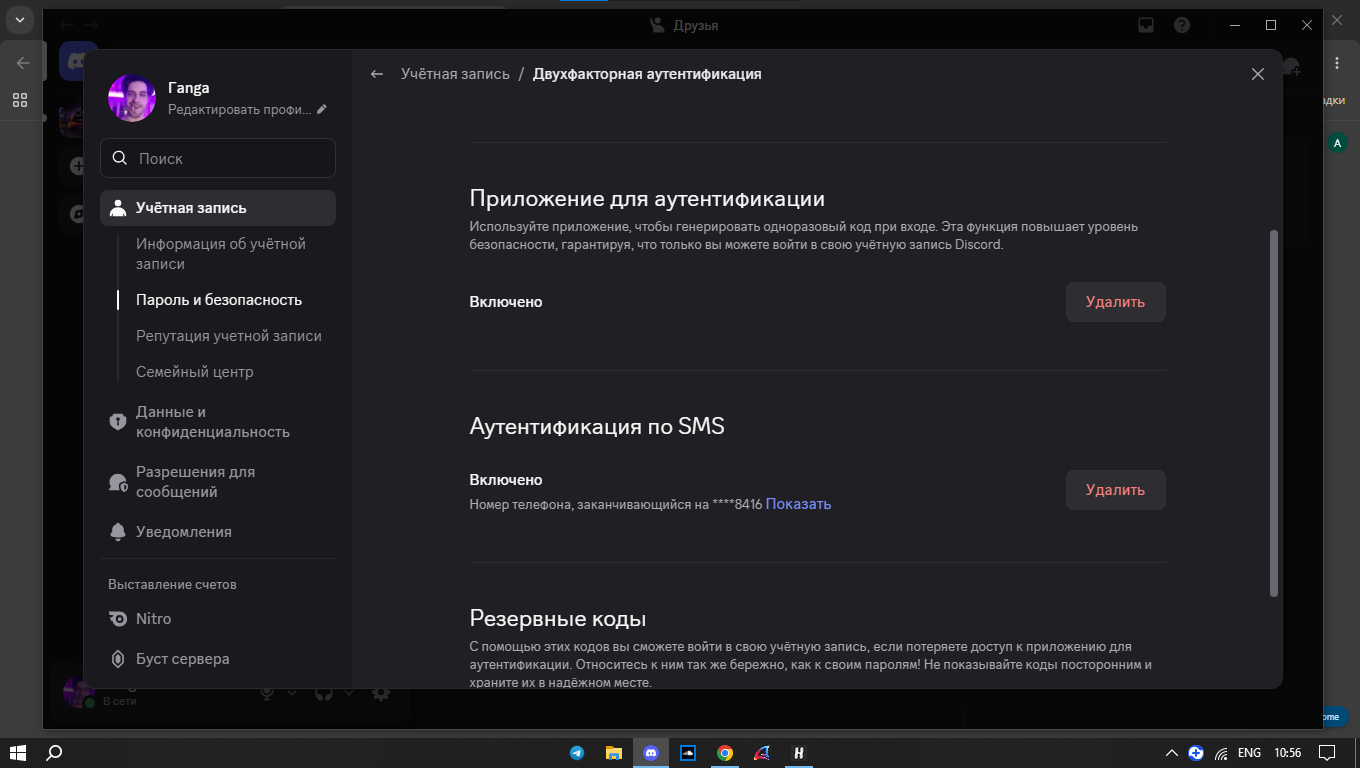
Task: Expand the system tray hidden icons arrow
Action: (x=1172, y=753)
